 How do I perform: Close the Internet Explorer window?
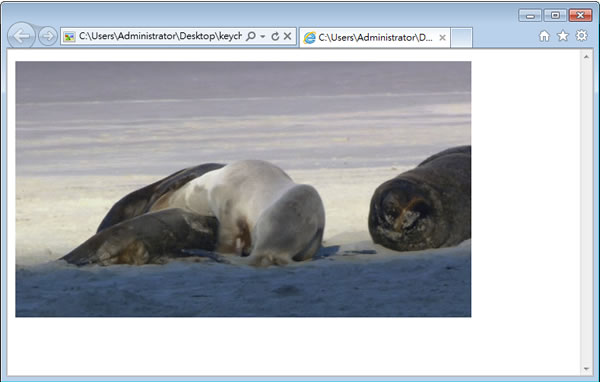(580, 15)
